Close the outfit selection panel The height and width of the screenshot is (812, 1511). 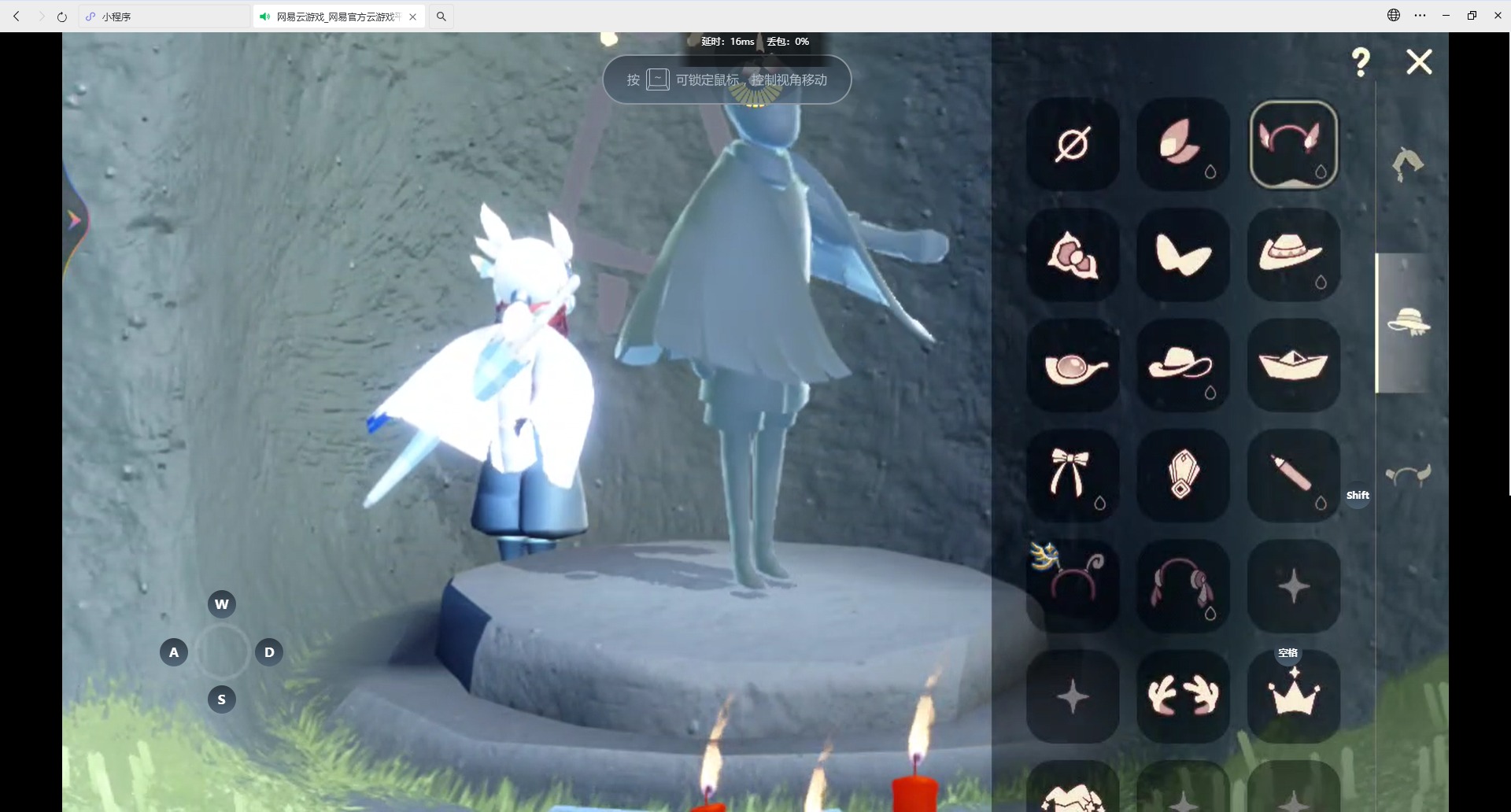tap(1419, 61)
